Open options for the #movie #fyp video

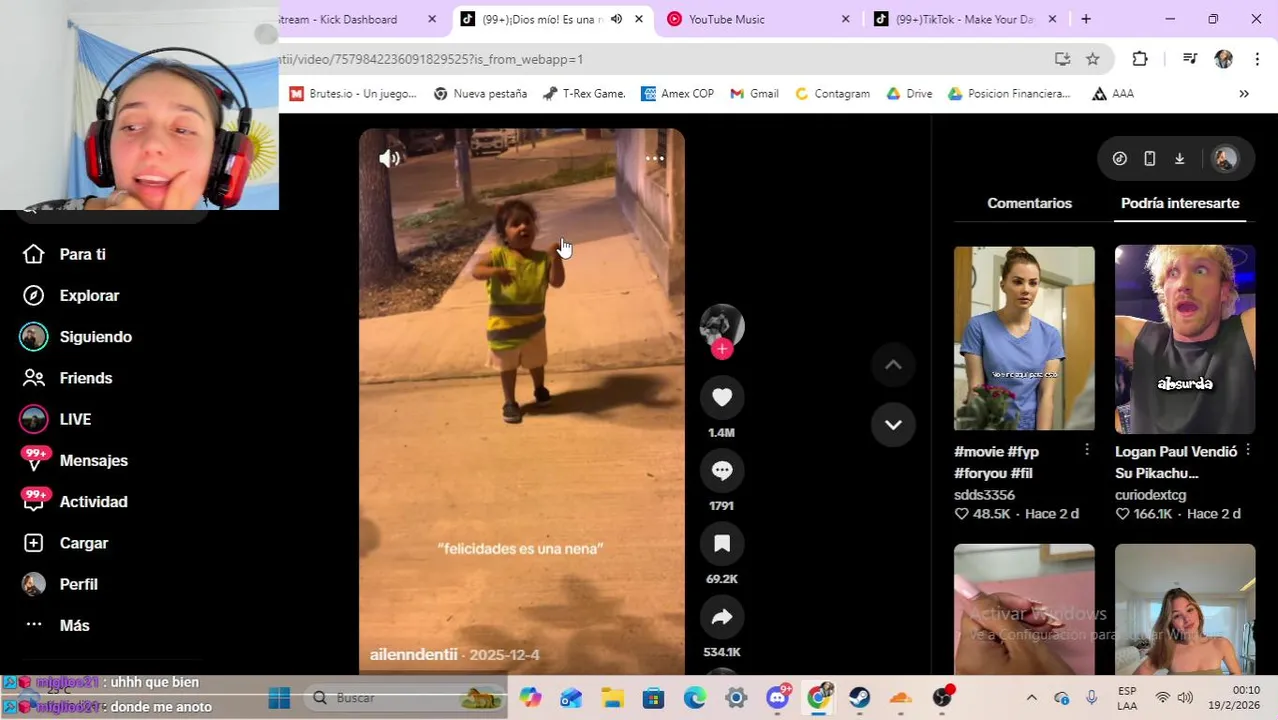coord(1087,451)
